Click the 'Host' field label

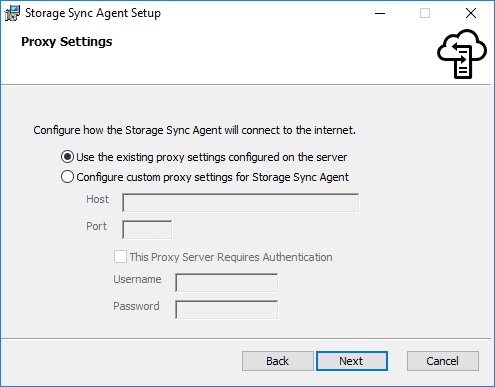pyautogui.click(x=97, y=199)
